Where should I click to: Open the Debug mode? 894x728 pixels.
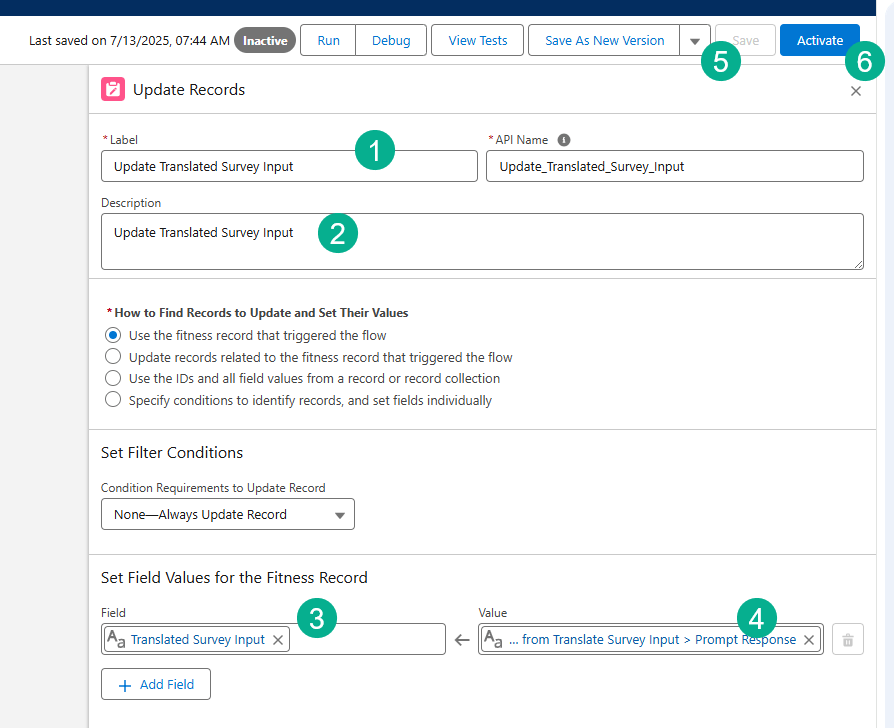coord(391,41)
